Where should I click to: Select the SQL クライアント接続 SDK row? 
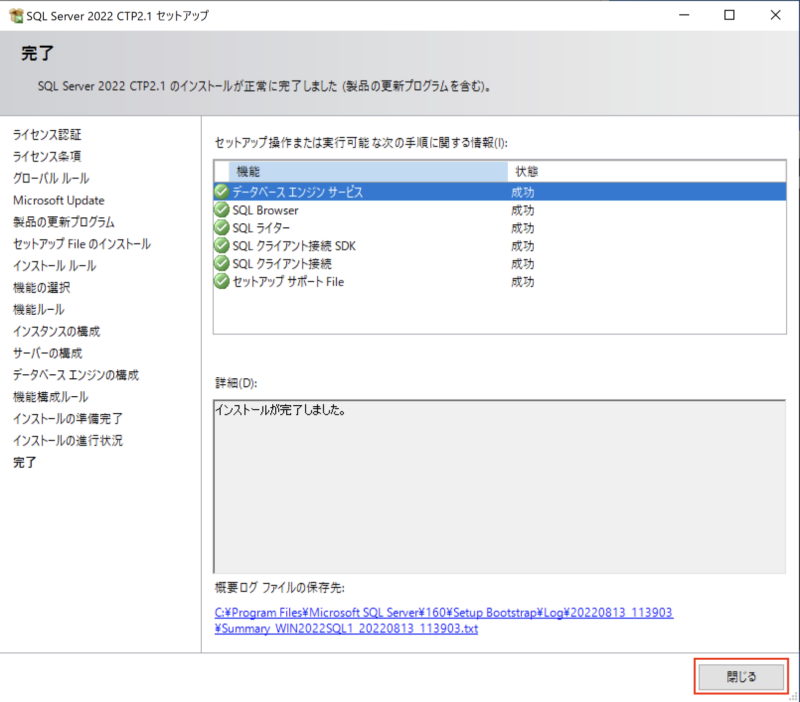499,245
